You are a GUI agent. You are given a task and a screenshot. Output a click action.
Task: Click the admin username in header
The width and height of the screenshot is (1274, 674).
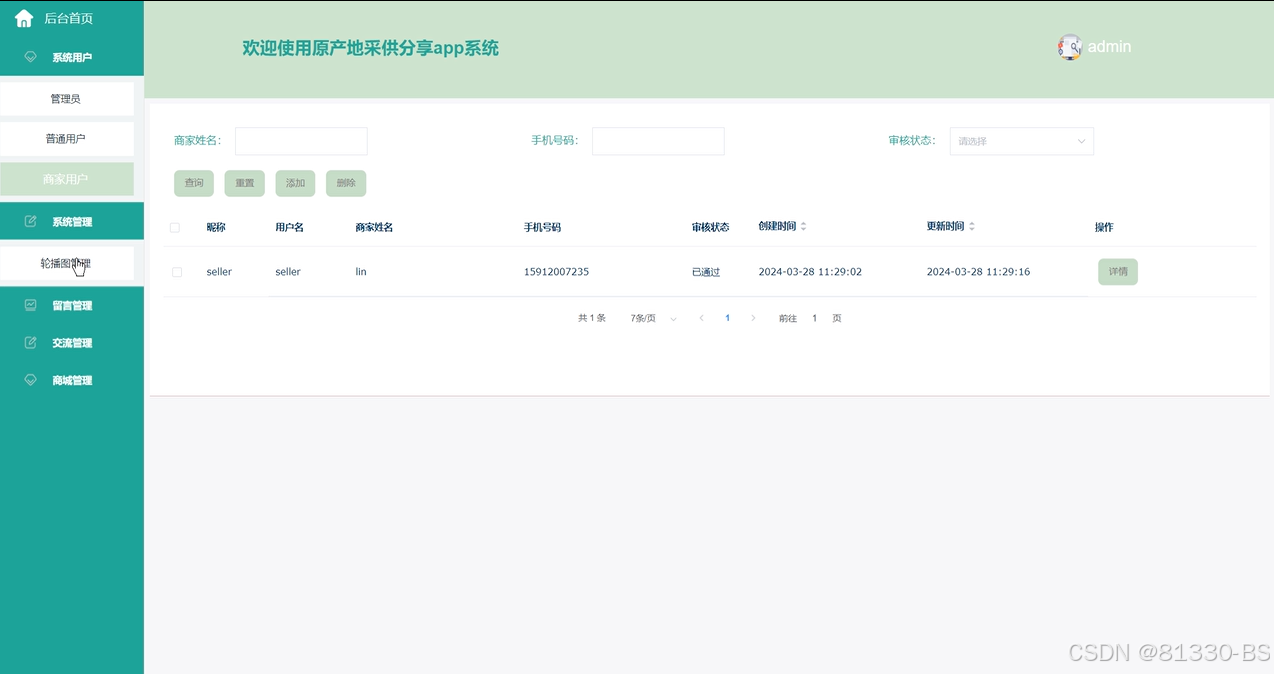[x=1110, y=47]
